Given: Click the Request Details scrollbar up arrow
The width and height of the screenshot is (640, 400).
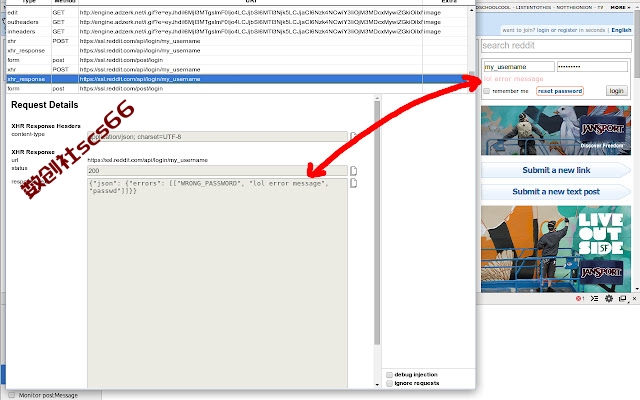Looking at the screenshot, I should [x=377, y=98].
